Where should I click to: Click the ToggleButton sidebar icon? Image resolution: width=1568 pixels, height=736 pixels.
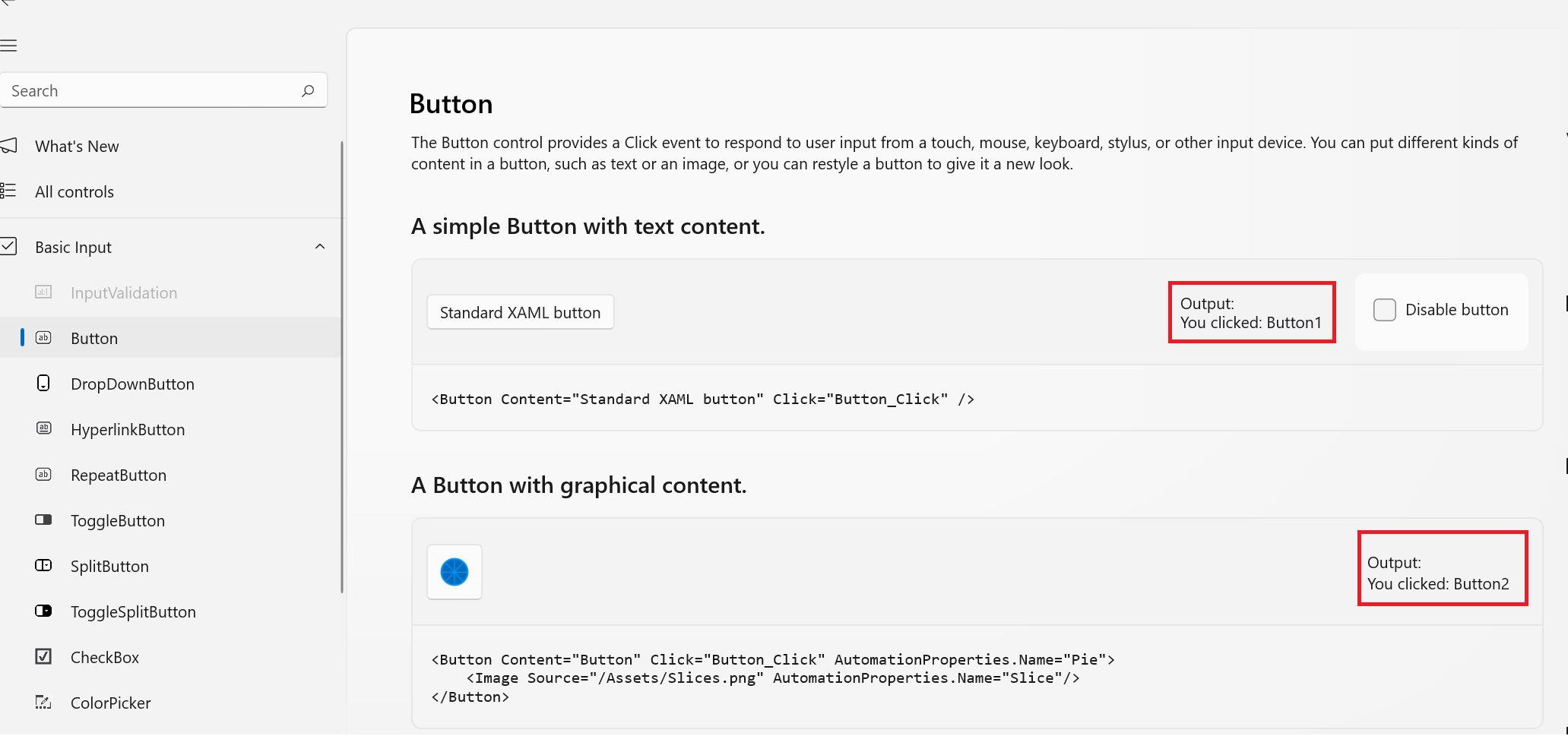click(43, 520)
